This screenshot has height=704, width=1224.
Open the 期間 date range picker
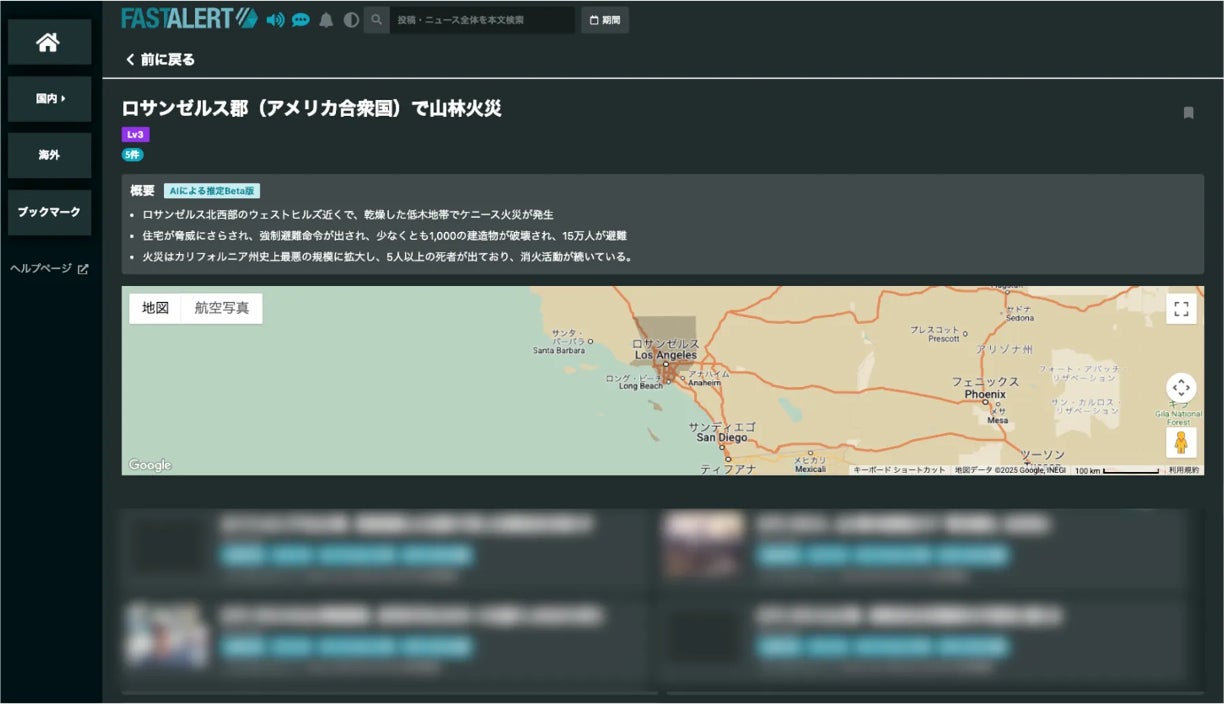605,20
